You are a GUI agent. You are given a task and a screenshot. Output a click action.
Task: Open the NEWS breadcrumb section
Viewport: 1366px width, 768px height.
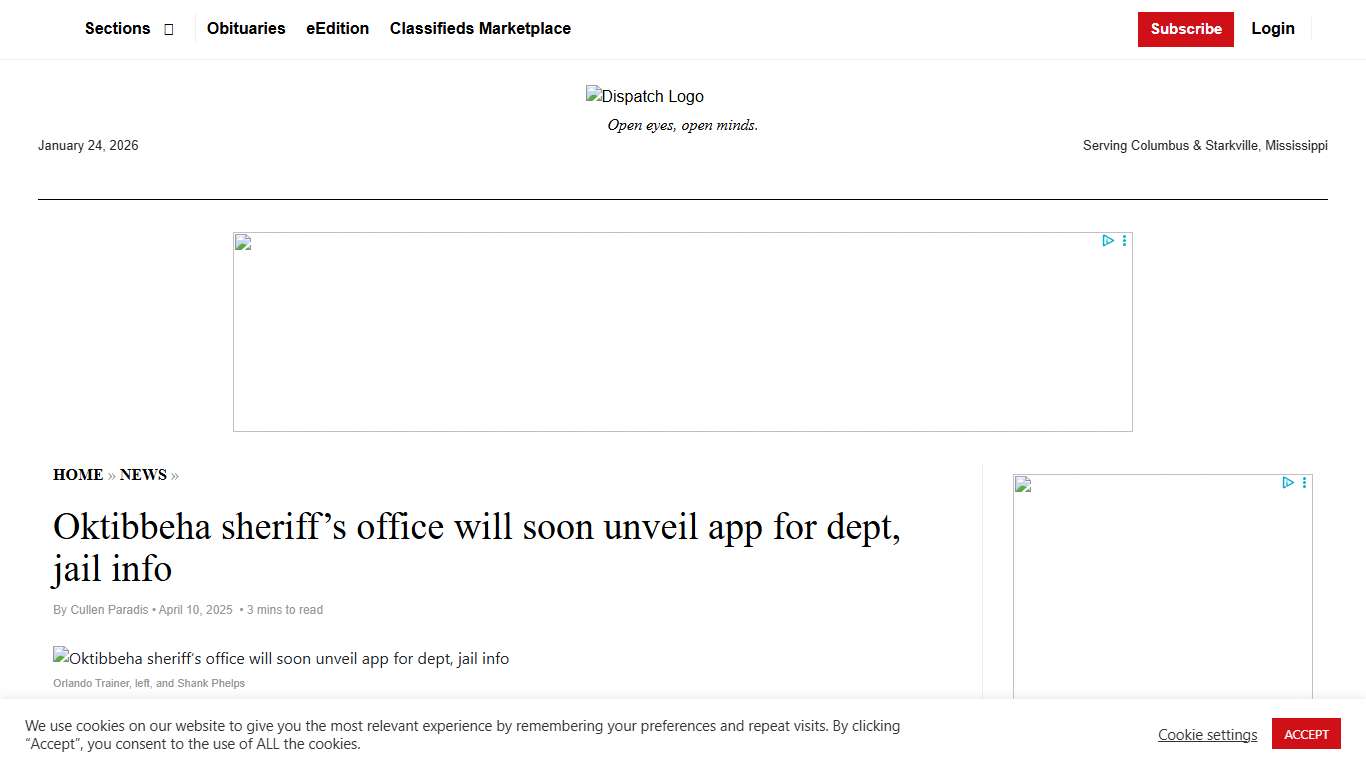[x=144, y=475]
